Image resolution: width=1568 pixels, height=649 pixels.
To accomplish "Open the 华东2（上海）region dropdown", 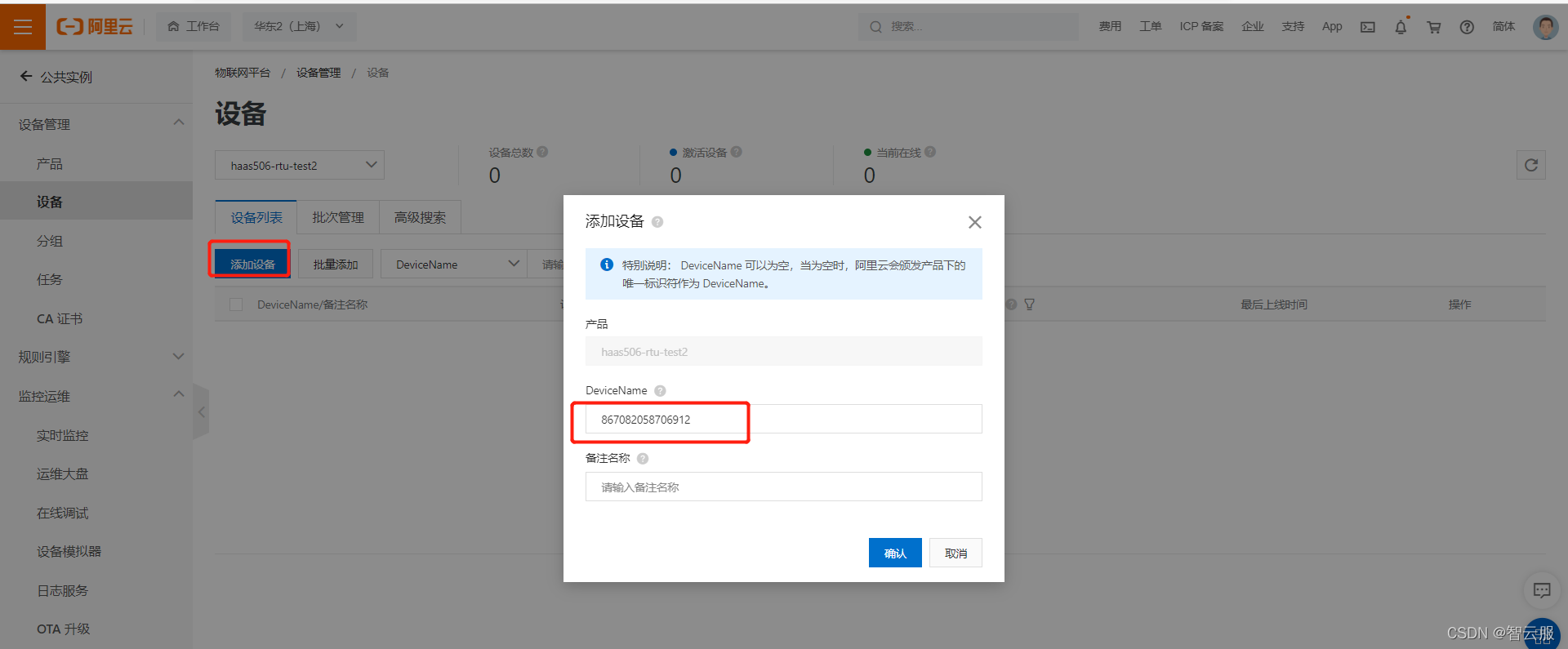I will pos(299,26).
